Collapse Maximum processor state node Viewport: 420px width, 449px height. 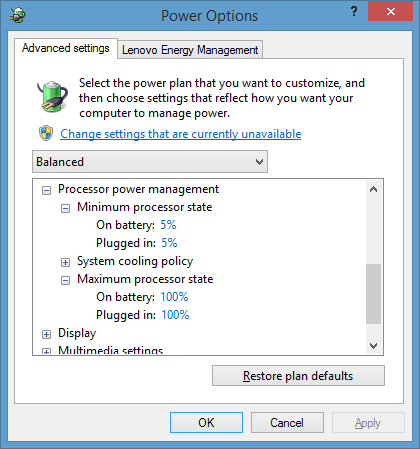click(x=65, y=281)
